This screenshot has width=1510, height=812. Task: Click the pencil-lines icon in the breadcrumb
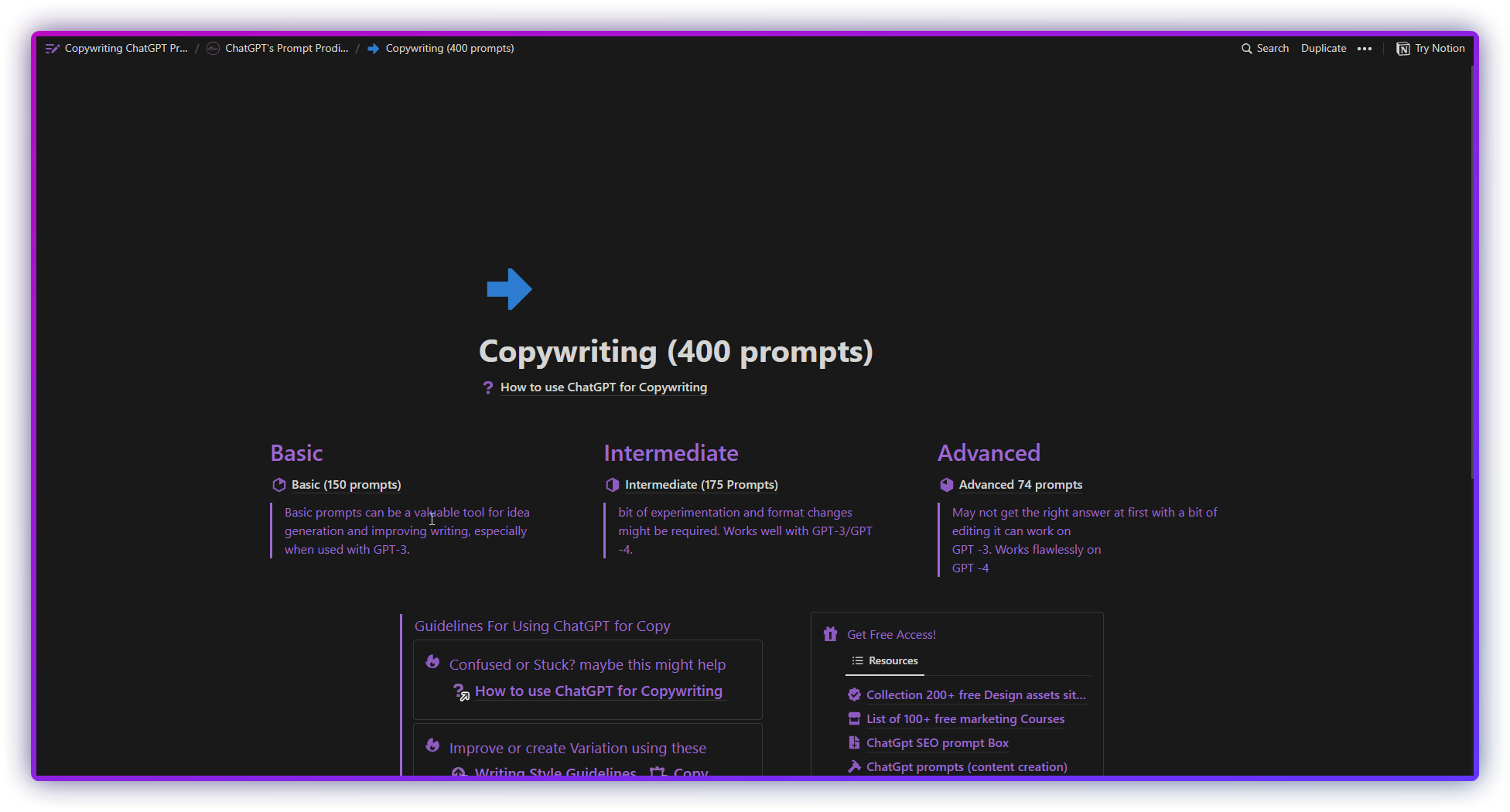click(x=53, y=48)
